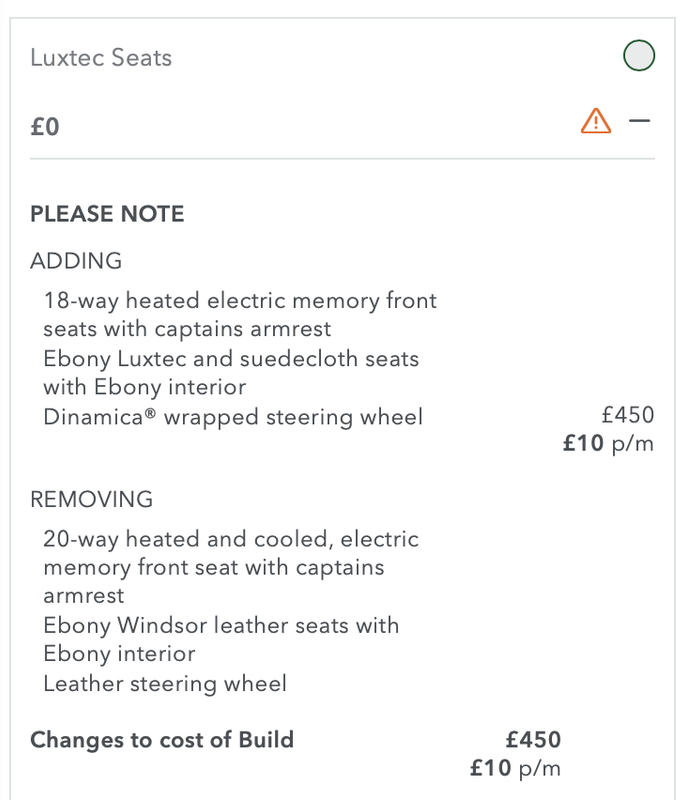687x800 pixels.
Task: Select the Ebony Luxtec and suedecloth seats item
Action: point(231,372)
